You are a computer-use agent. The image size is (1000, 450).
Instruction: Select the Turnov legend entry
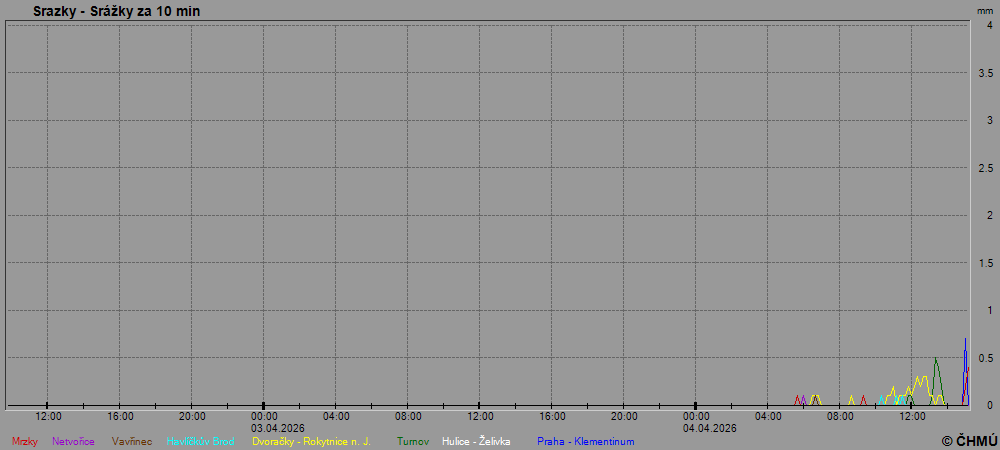(x=413, y=441)
